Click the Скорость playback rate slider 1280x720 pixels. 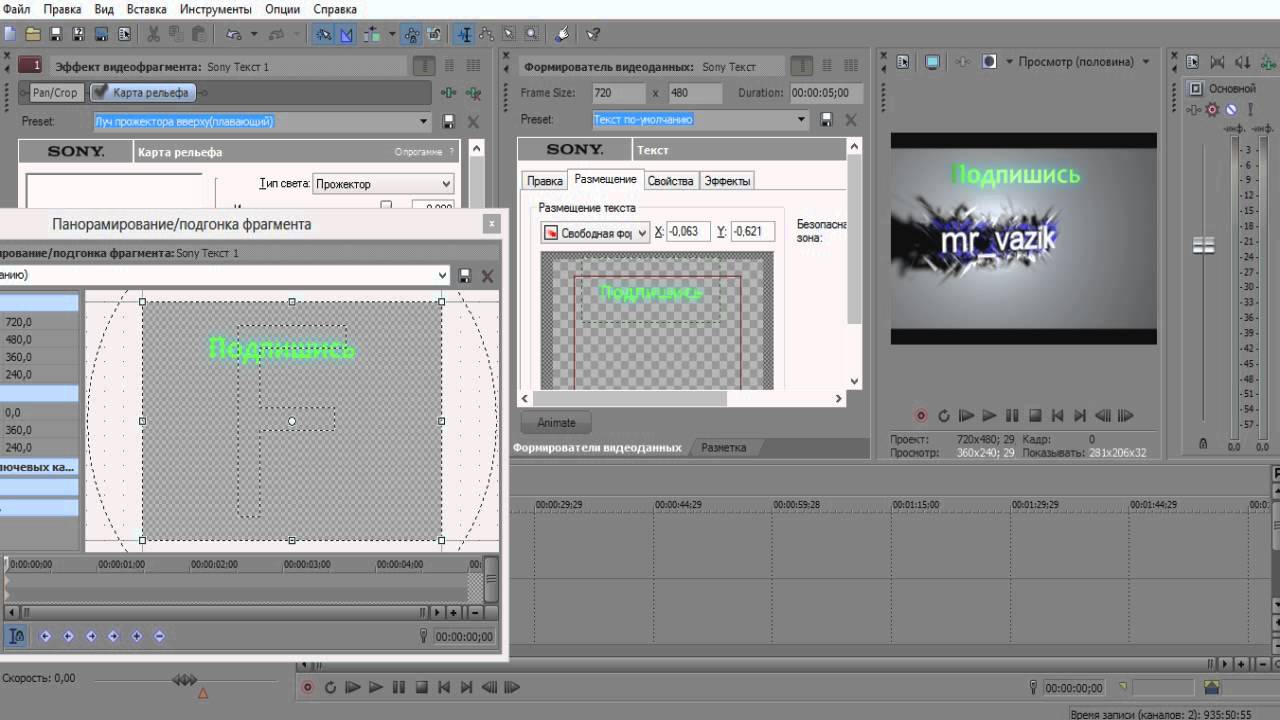click(185, 680)
